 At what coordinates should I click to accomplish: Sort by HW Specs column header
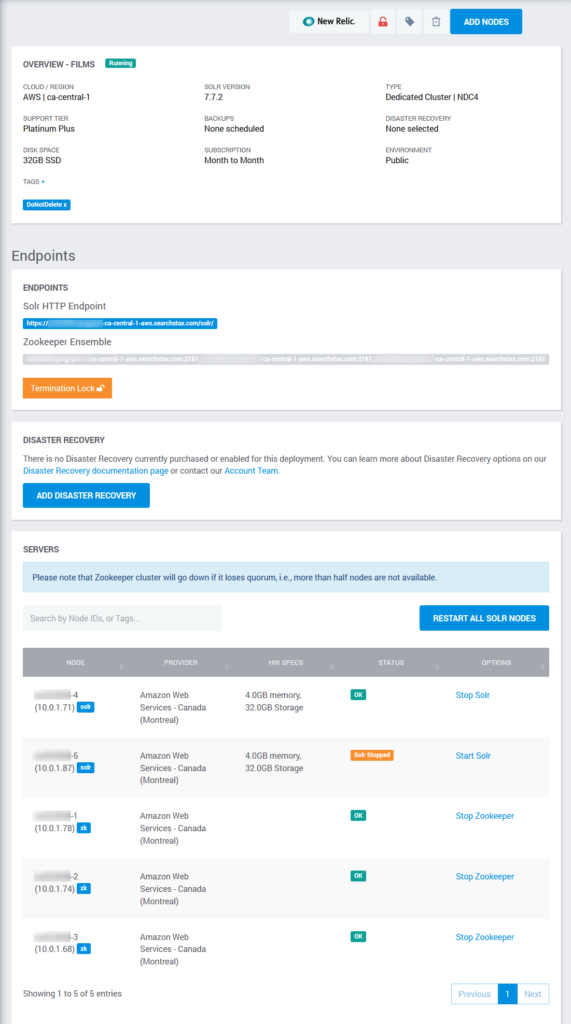286,662
